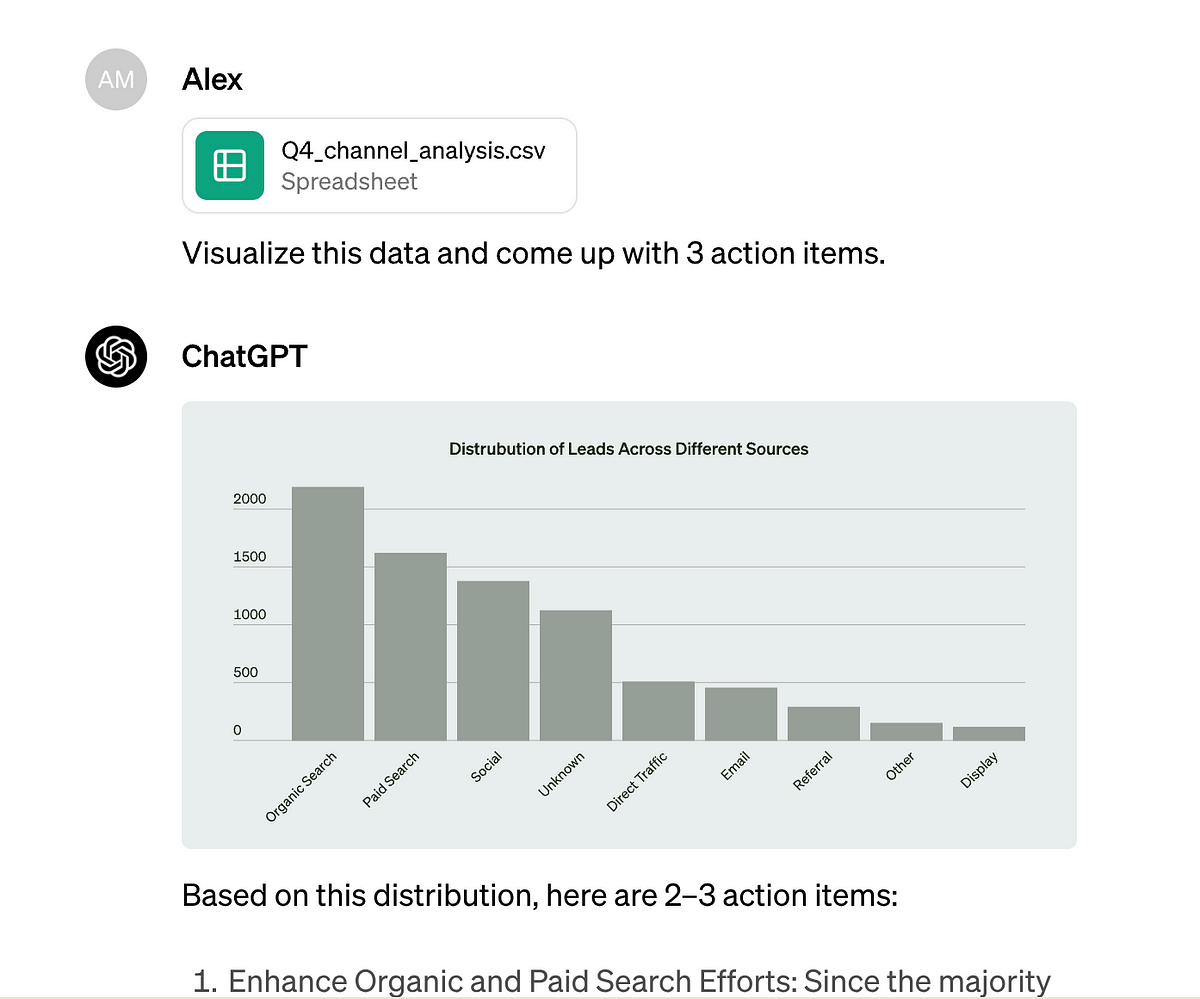
Task: Click the Organic Search bar
Action: (x=327, y=614)
